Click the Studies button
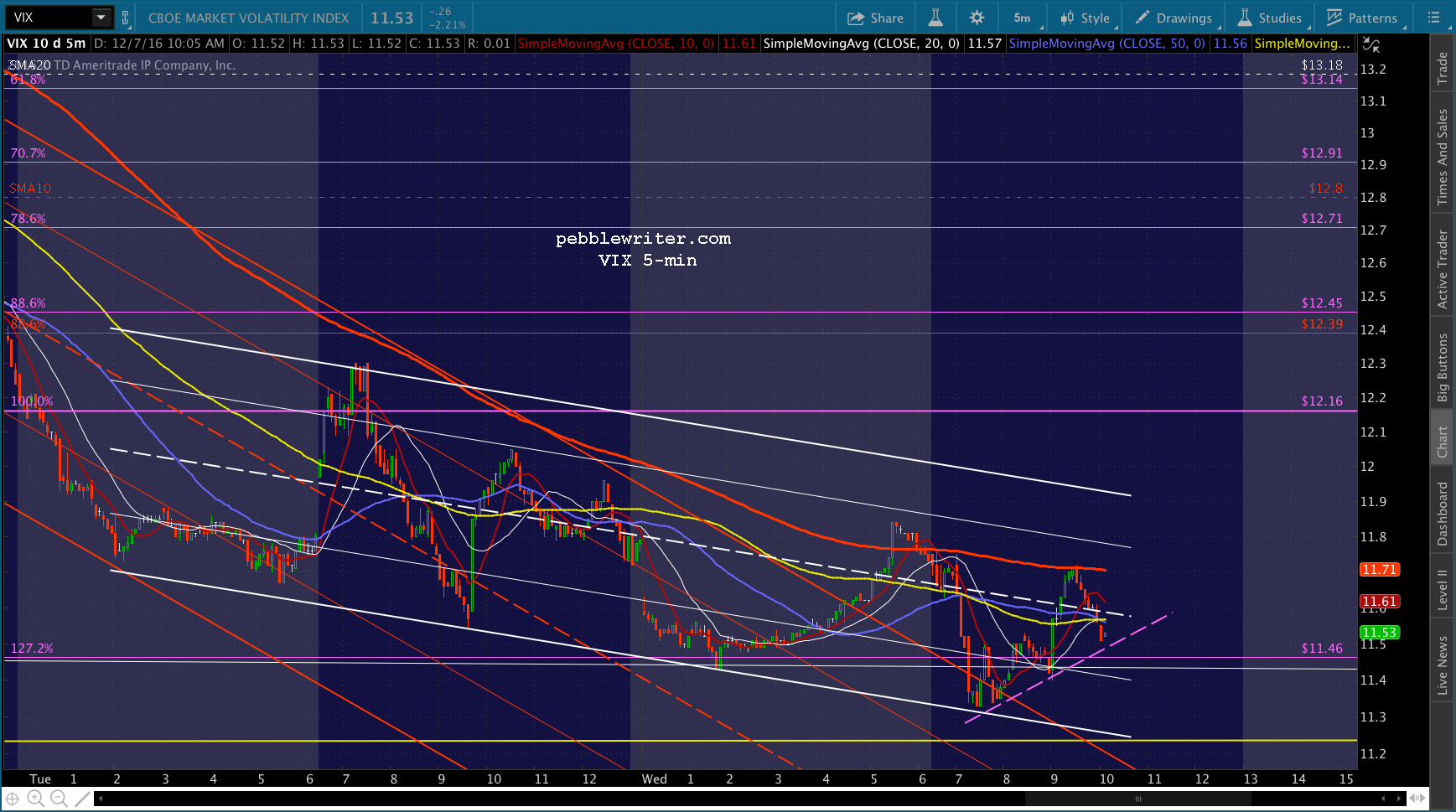This screenshot has height=812, width=1456. click(x=1270, y=18)
